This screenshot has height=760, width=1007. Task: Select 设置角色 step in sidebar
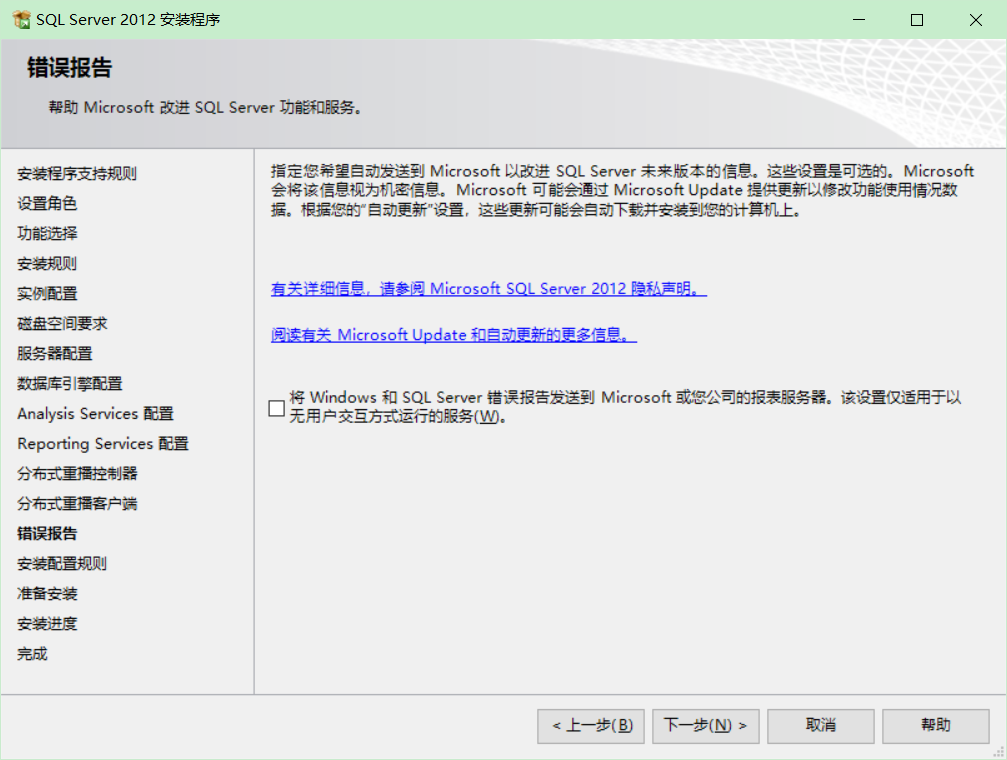[x=47, y=204]
